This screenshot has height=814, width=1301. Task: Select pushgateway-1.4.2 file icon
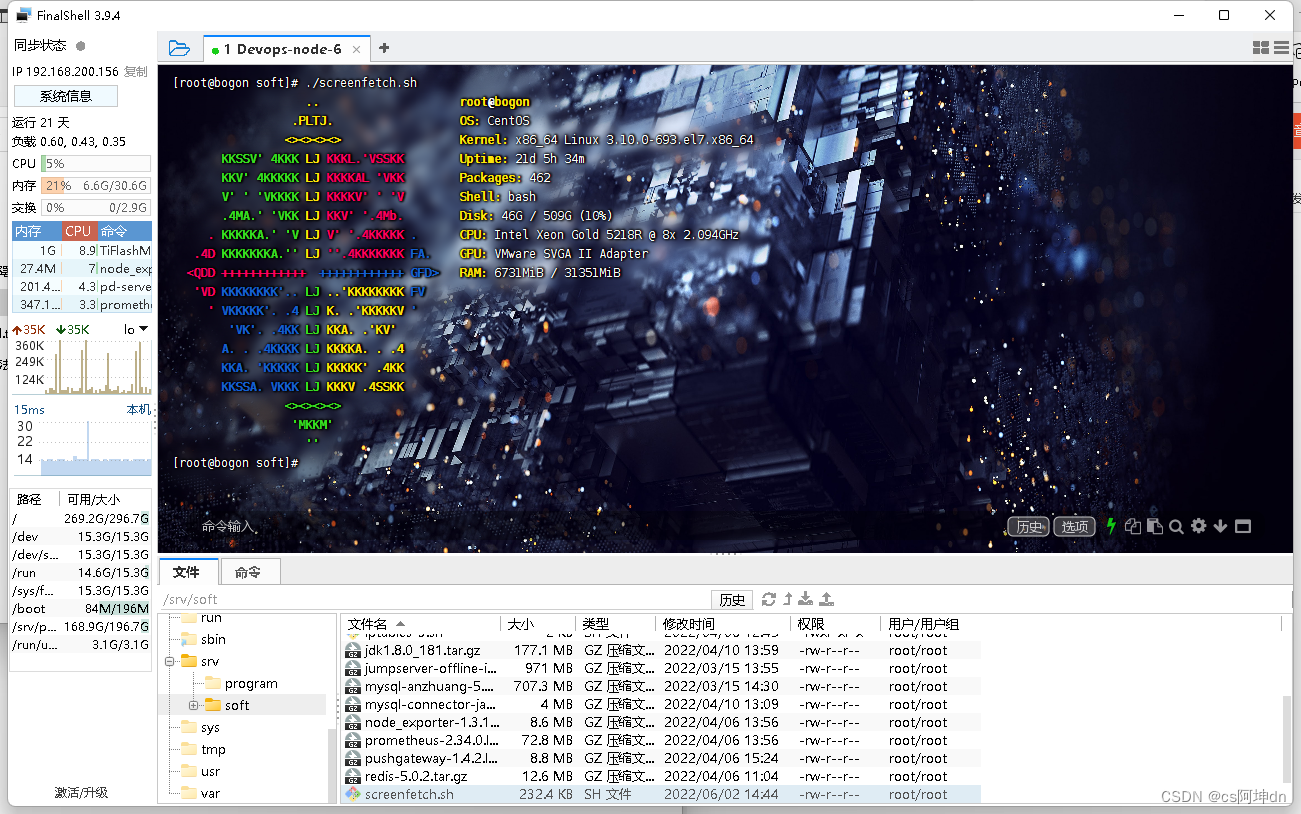pos(353,758)
